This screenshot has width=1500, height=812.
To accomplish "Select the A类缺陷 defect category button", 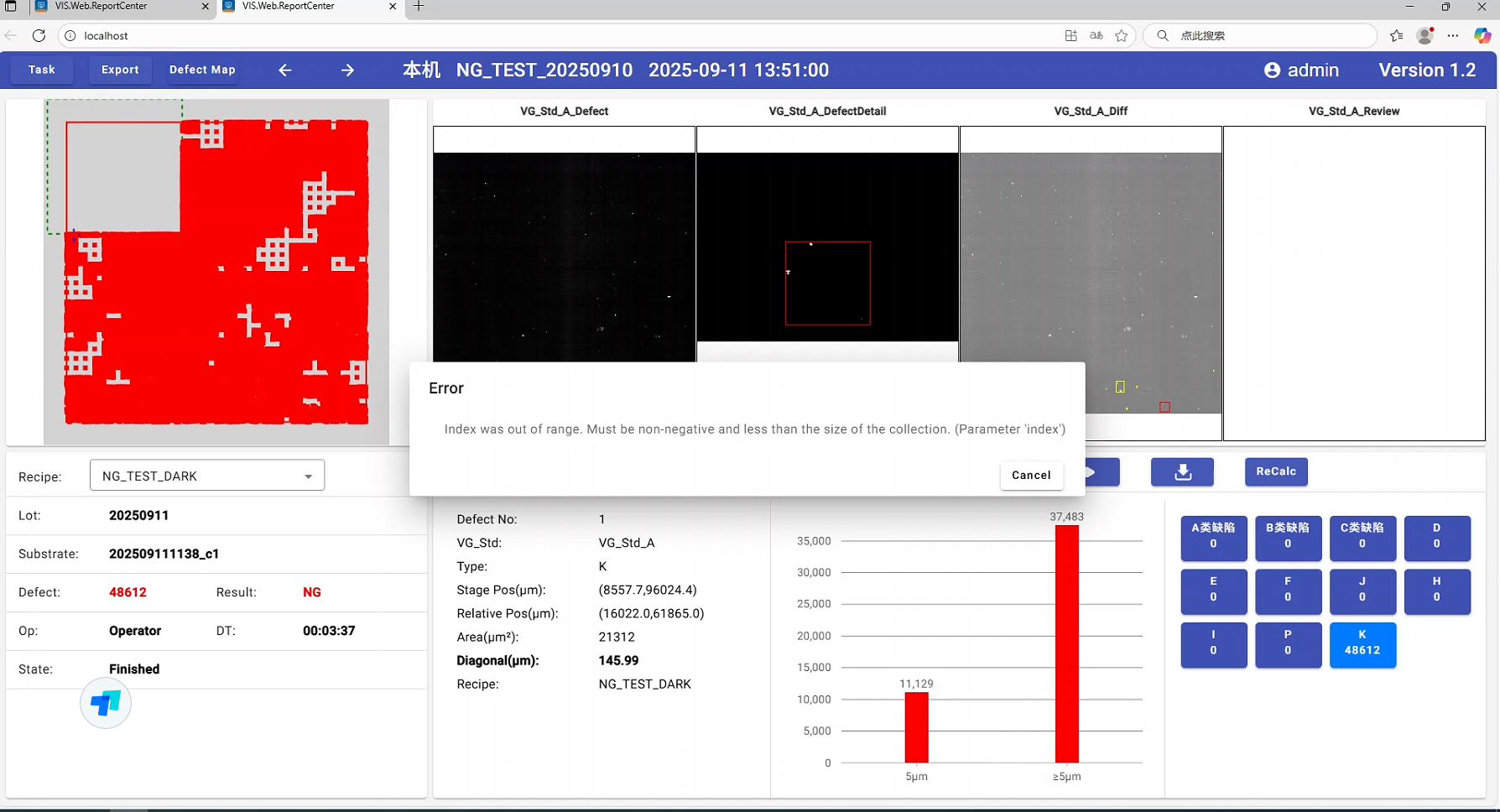I will pos(1213,538).
